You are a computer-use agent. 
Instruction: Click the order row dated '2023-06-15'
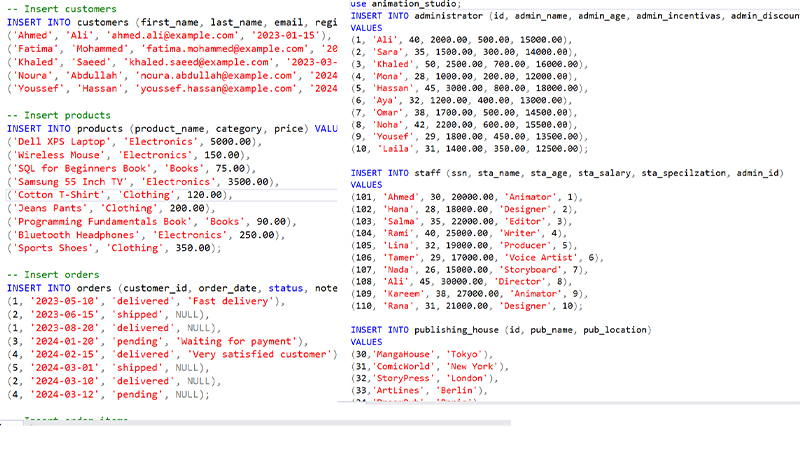pyautogui.click(x=108, y=315)
